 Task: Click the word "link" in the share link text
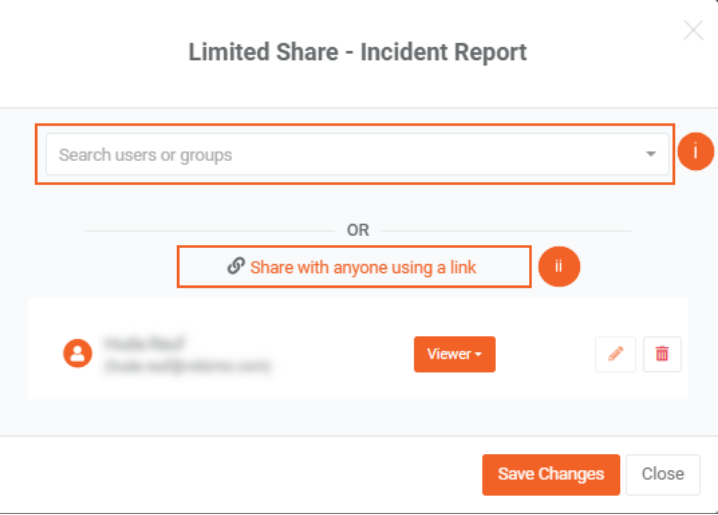pos(463,267)
